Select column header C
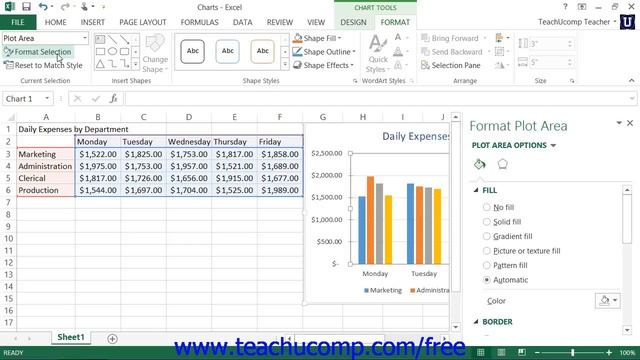The image size is (640, 360). click(143, 117)
